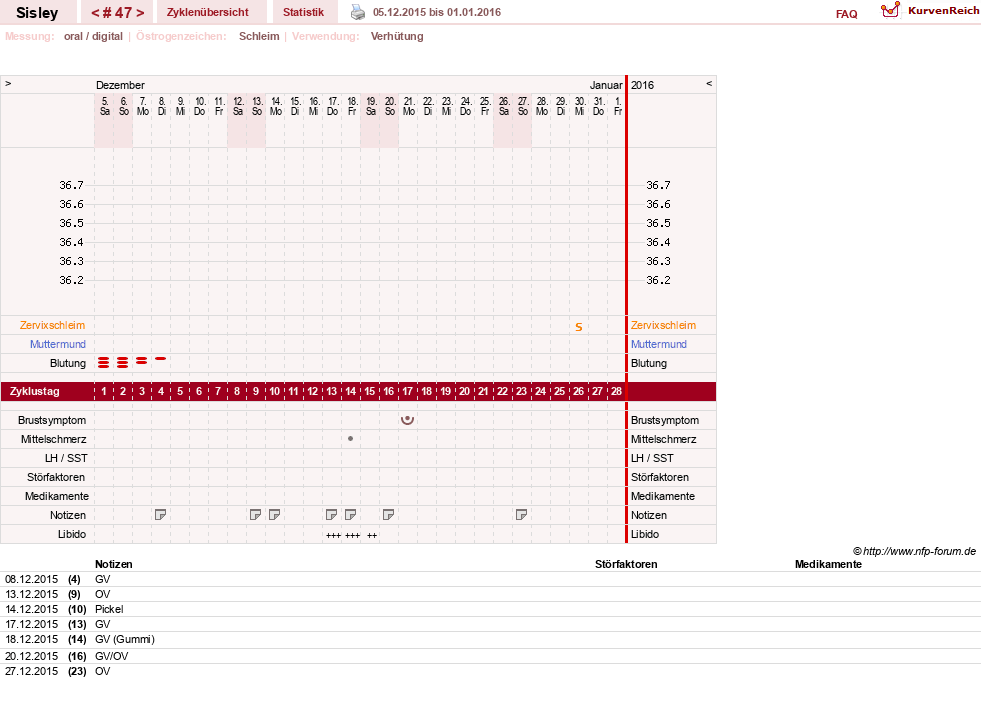Screen dimensions: 981x723
Task: Open the note icon on cycle day 23
Action: tap(521, 515)
